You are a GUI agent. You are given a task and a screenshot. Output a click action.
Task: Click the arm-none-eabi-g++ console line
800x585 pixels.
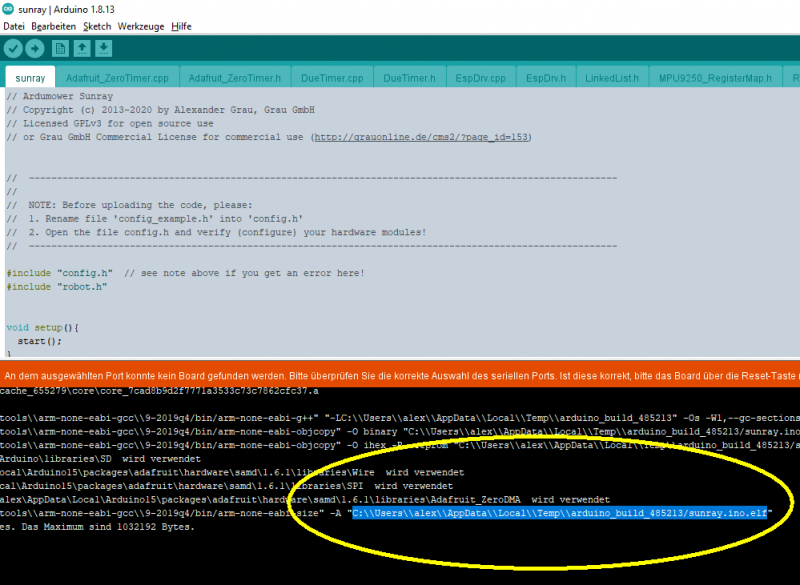click(x=400, y=418)
